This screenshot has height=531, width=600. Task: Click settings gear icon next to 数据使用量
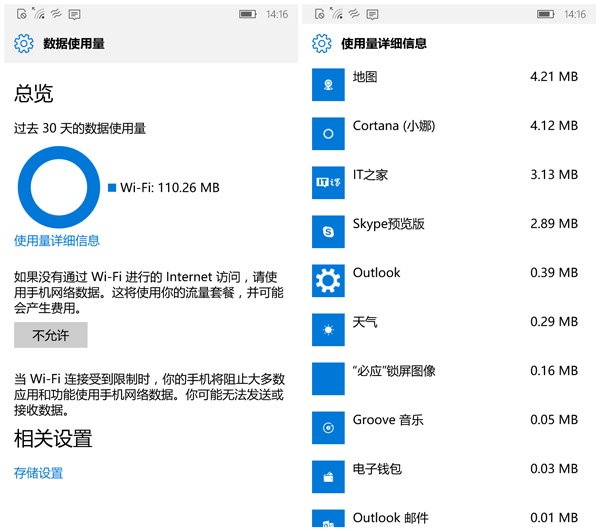(x=24, y=43)
